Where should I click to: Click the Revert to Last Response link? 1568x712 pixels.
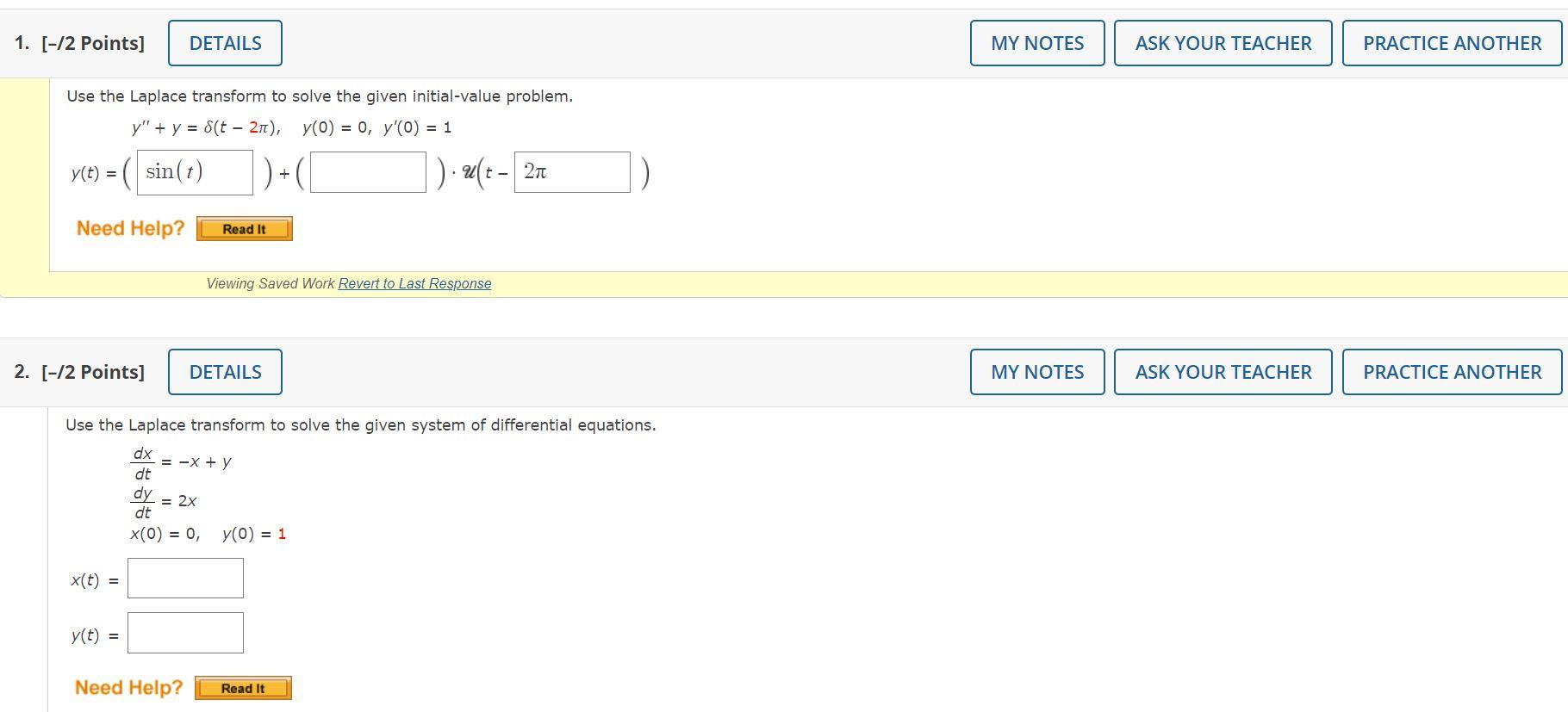(414, 283)
